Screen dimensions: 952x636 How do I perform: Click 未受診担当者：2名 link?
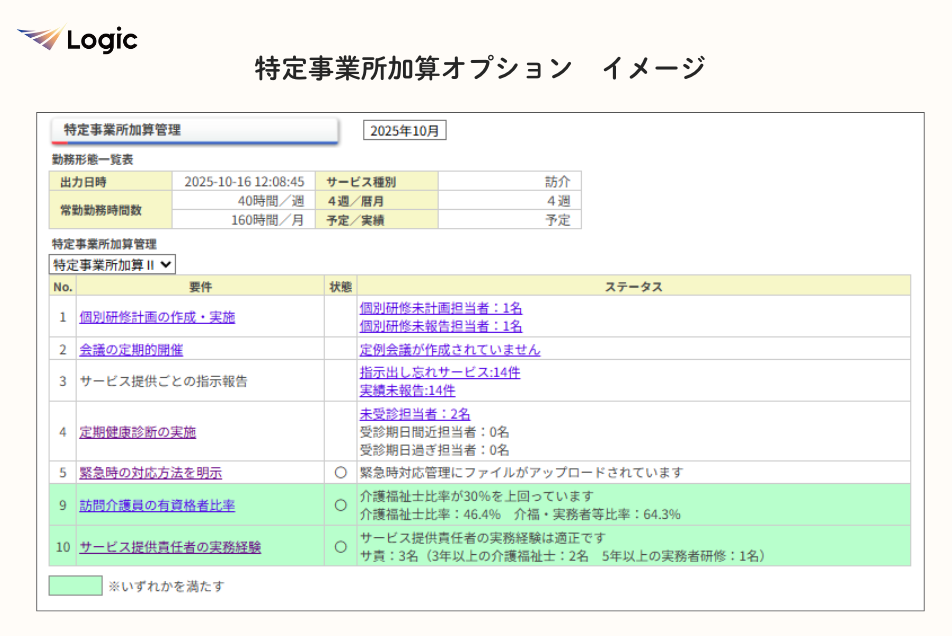click(415, 413)
